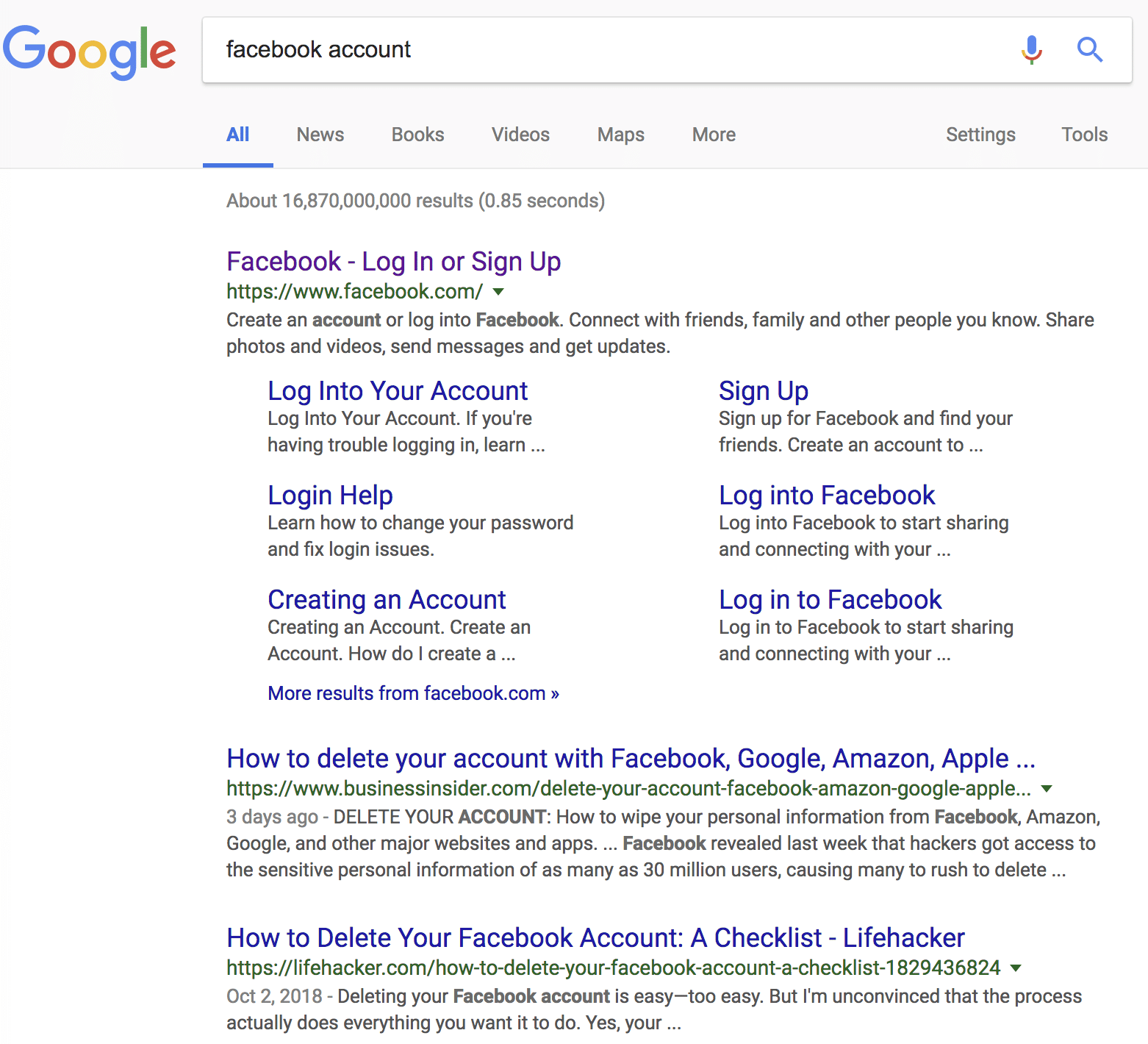Image resolution: width=1148 pixels, height=1044 pixels.
Task: Click snippet 'Sign up for Facebook and find your'
Action: [x=866, y=418]
